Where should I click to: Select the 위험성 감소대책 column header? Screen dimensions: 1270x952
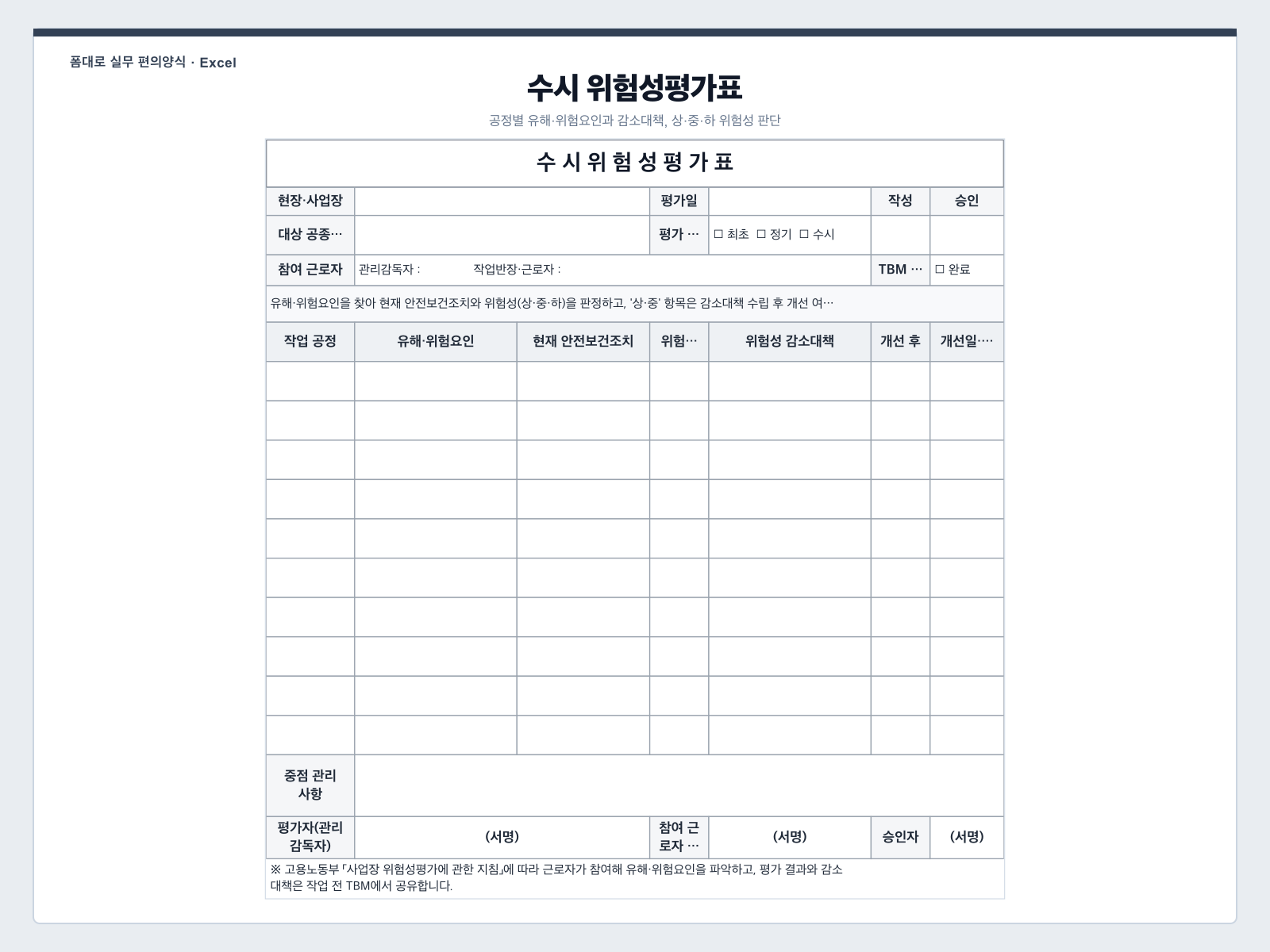790,342
